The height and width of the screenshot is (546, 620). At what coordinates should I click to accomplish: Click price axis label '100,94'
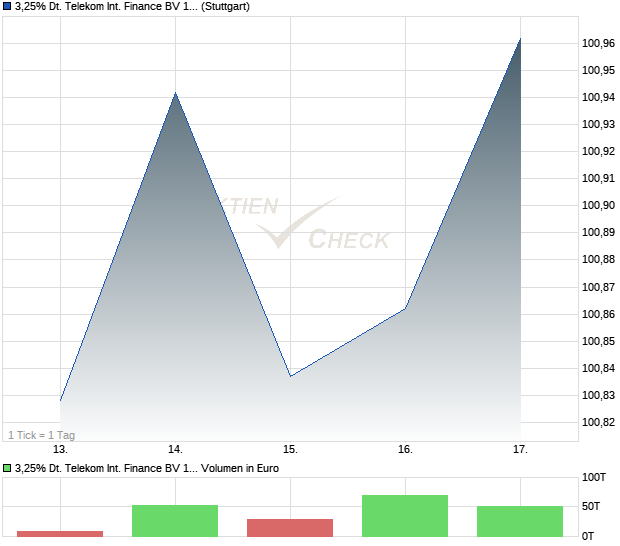(598, 97)
